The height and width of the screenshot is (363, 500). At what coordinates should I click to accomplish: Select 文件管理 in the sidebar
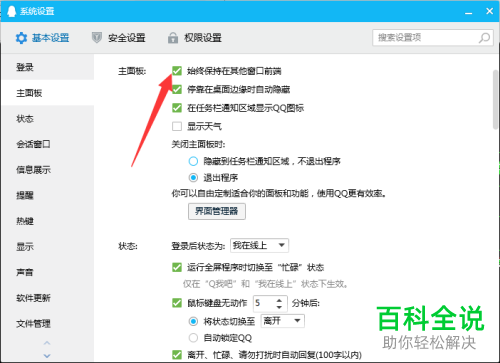click(x=48, y=323)
